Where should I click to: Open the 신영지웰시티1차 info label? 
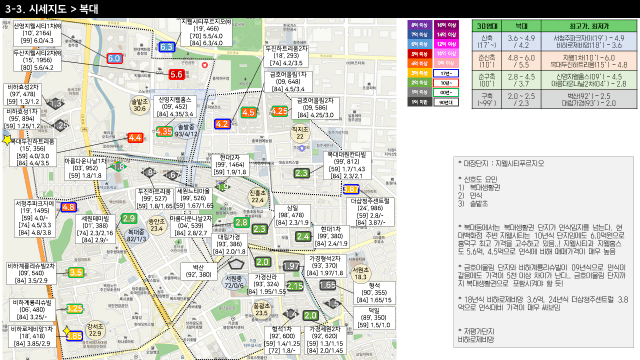point(37,33)
